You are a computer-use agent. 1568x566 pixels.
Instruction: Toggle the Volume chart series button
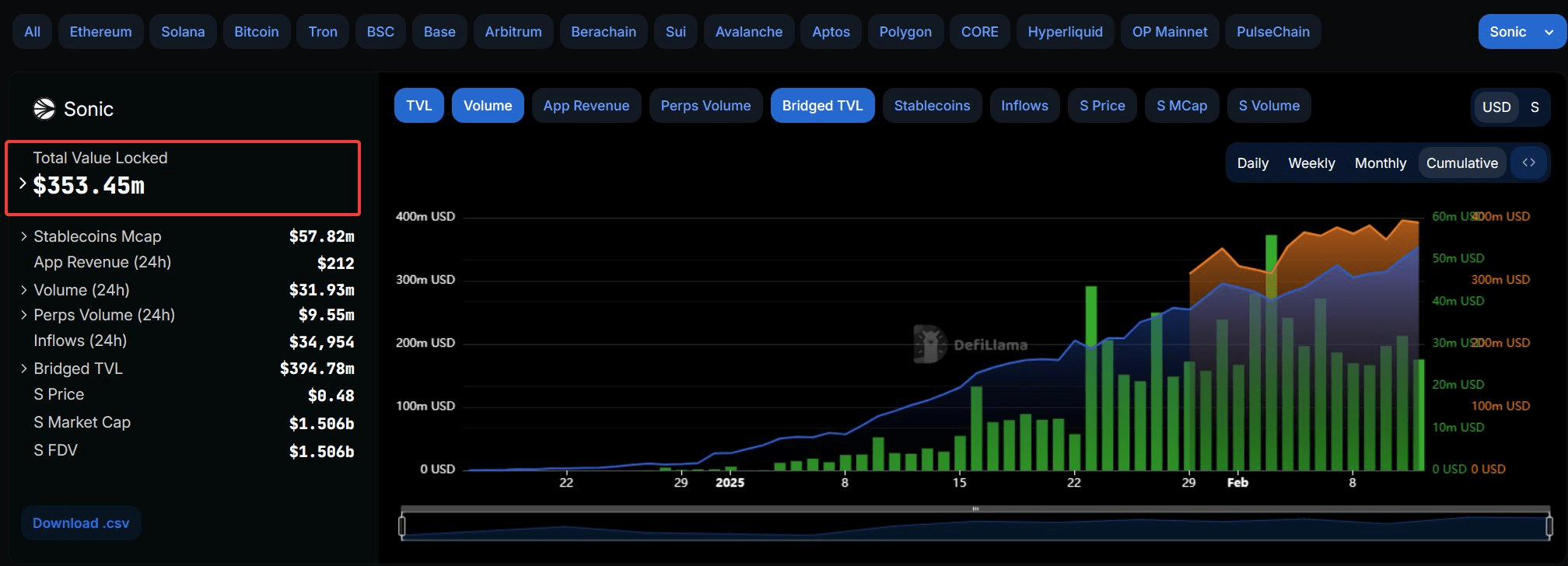pos(488,106)
